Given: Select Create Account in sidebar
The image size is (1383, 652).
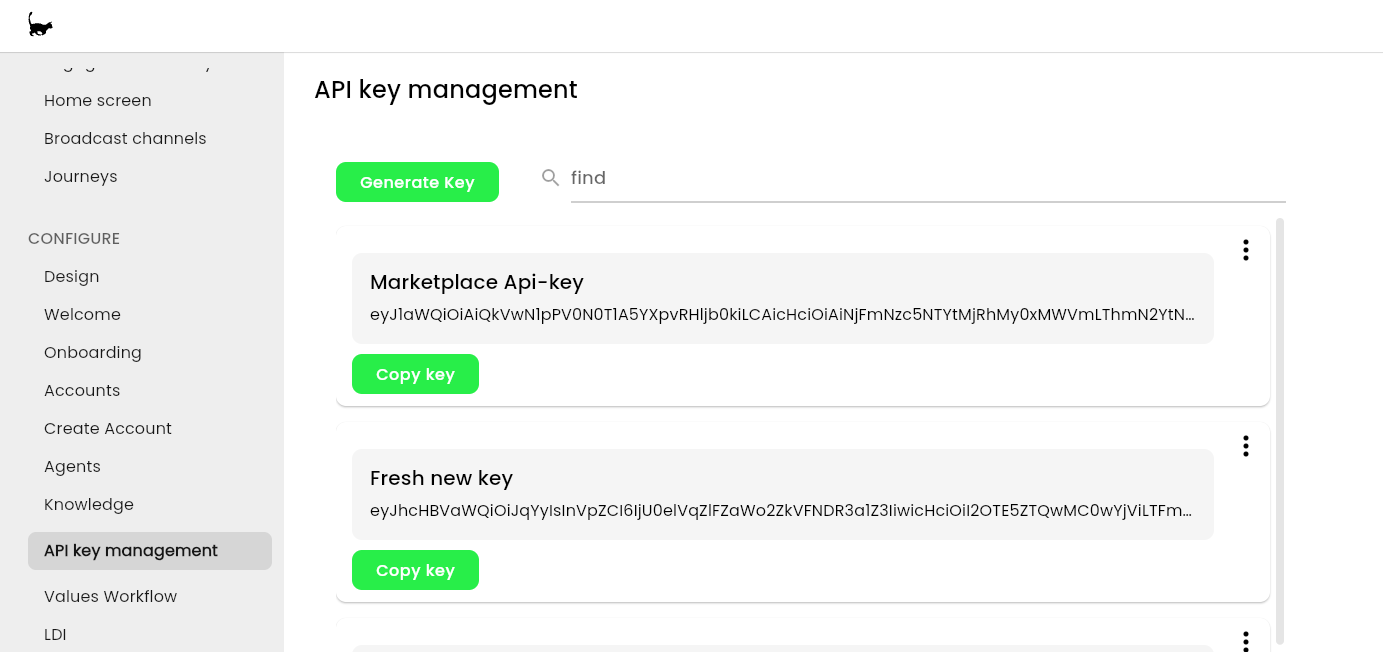Looking at the screenshot, I should click(x=108, y=428).
